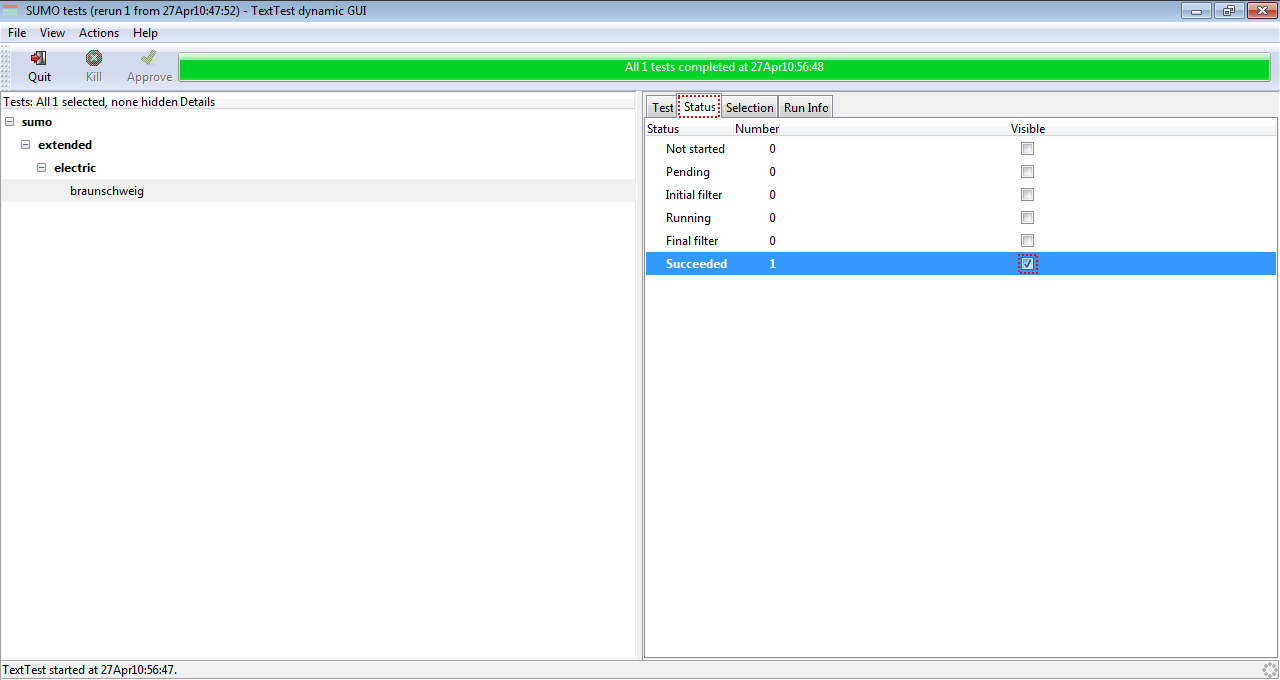1280x680 pixels.
Task: Check the Pending visible checkbox
Action: 1027,172
